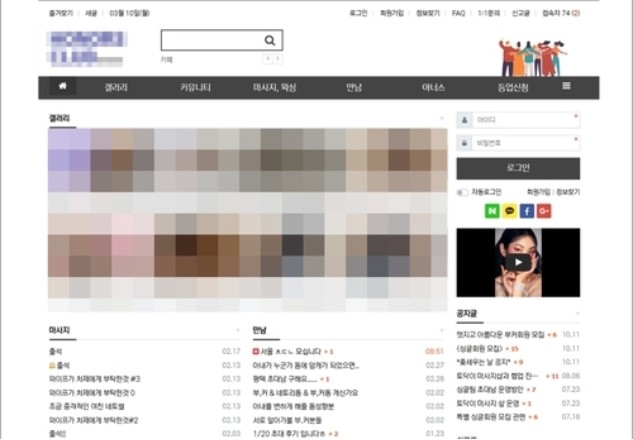Open 만남 post timed 08:51
633x440 pixels.
tap(291, 352)
